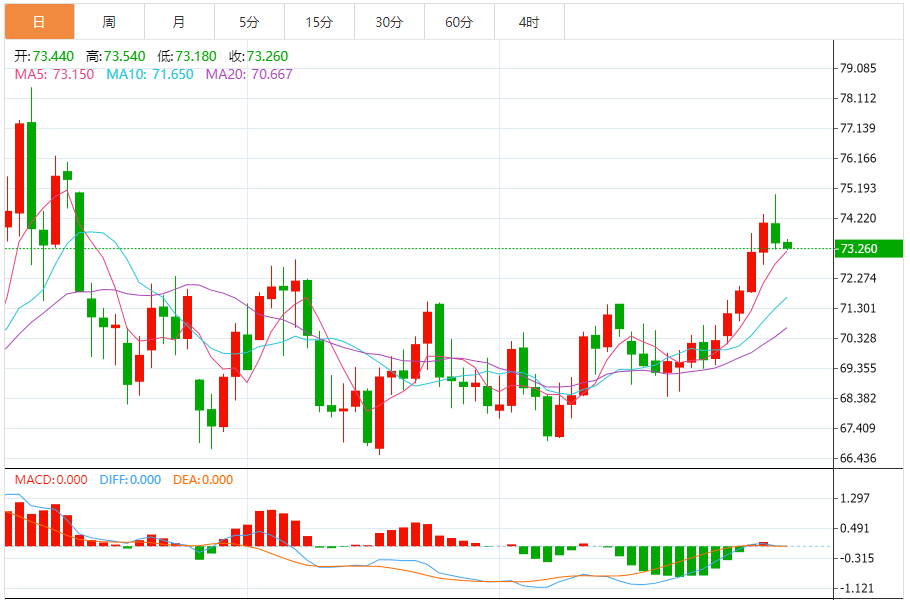Open the 15分 interval tab
Screen dimensions: 910x600
(320, 22)
